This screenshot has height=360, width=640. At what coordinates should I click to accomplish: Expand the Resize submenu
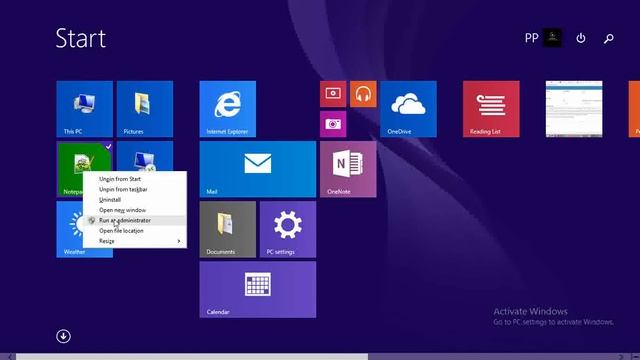click(x=135, y=241)
